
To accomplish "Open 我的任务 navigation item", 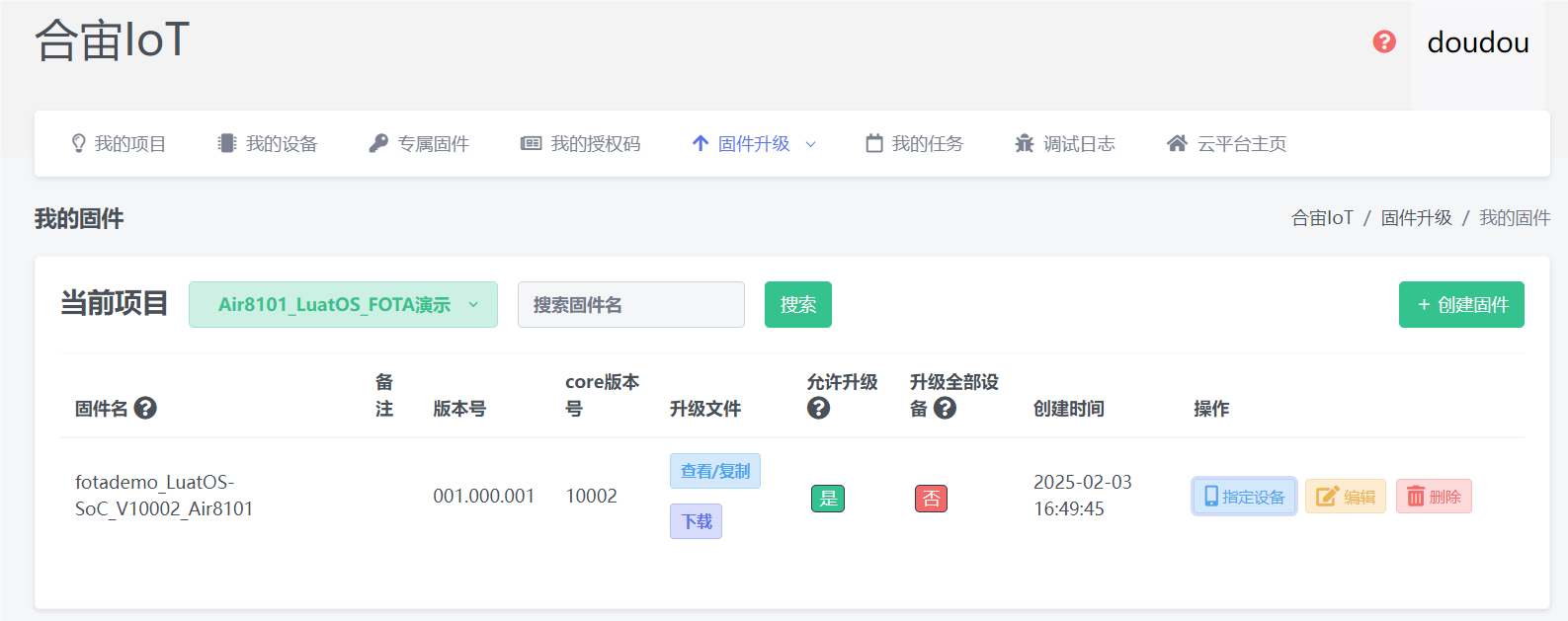I will pos(914,144).
